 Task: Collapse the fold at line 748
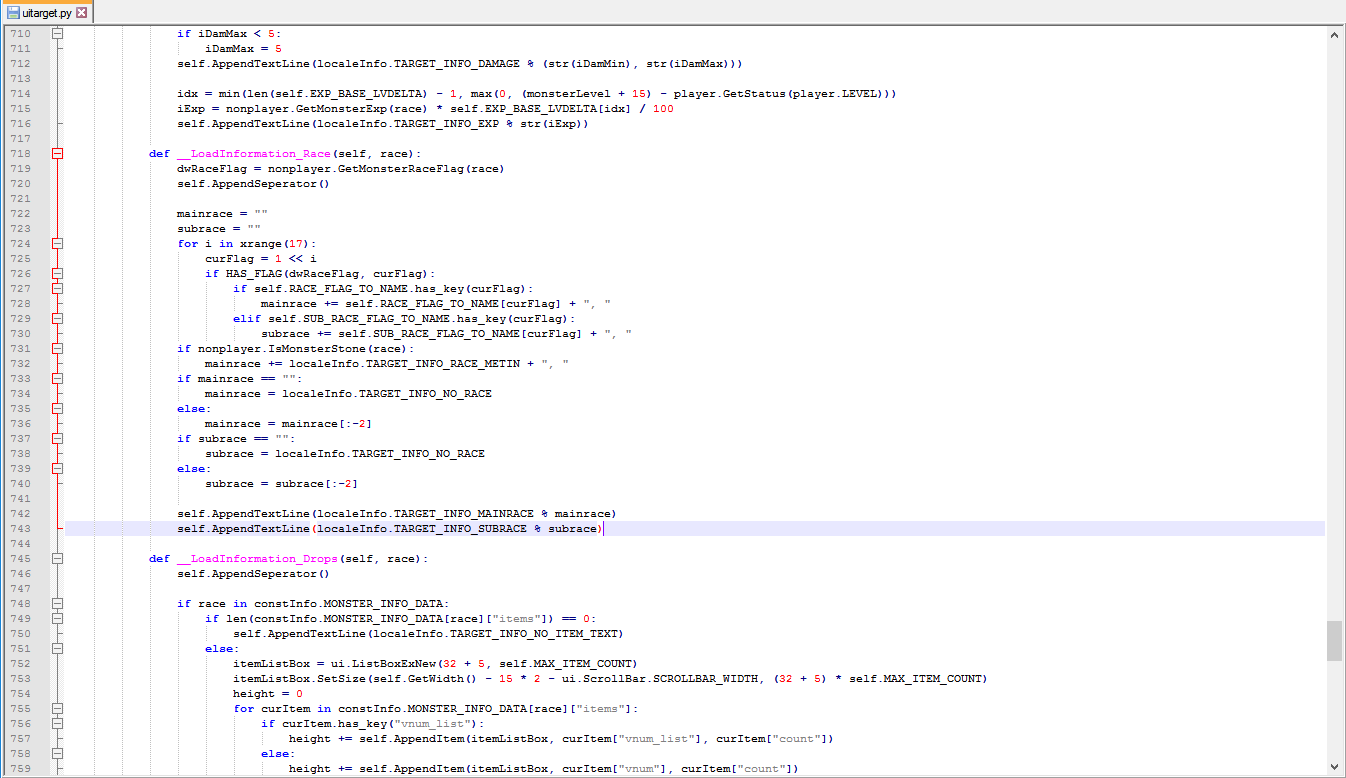tap(57, 604)
